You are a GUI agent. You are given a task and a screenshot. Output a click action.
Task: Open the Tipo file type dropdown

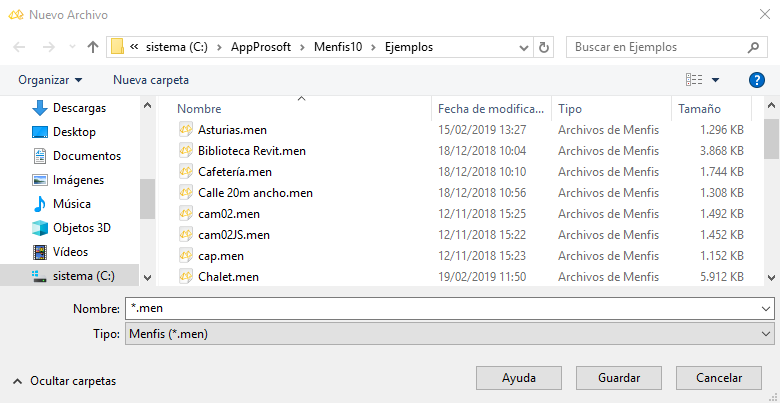[x=450, y=334]
